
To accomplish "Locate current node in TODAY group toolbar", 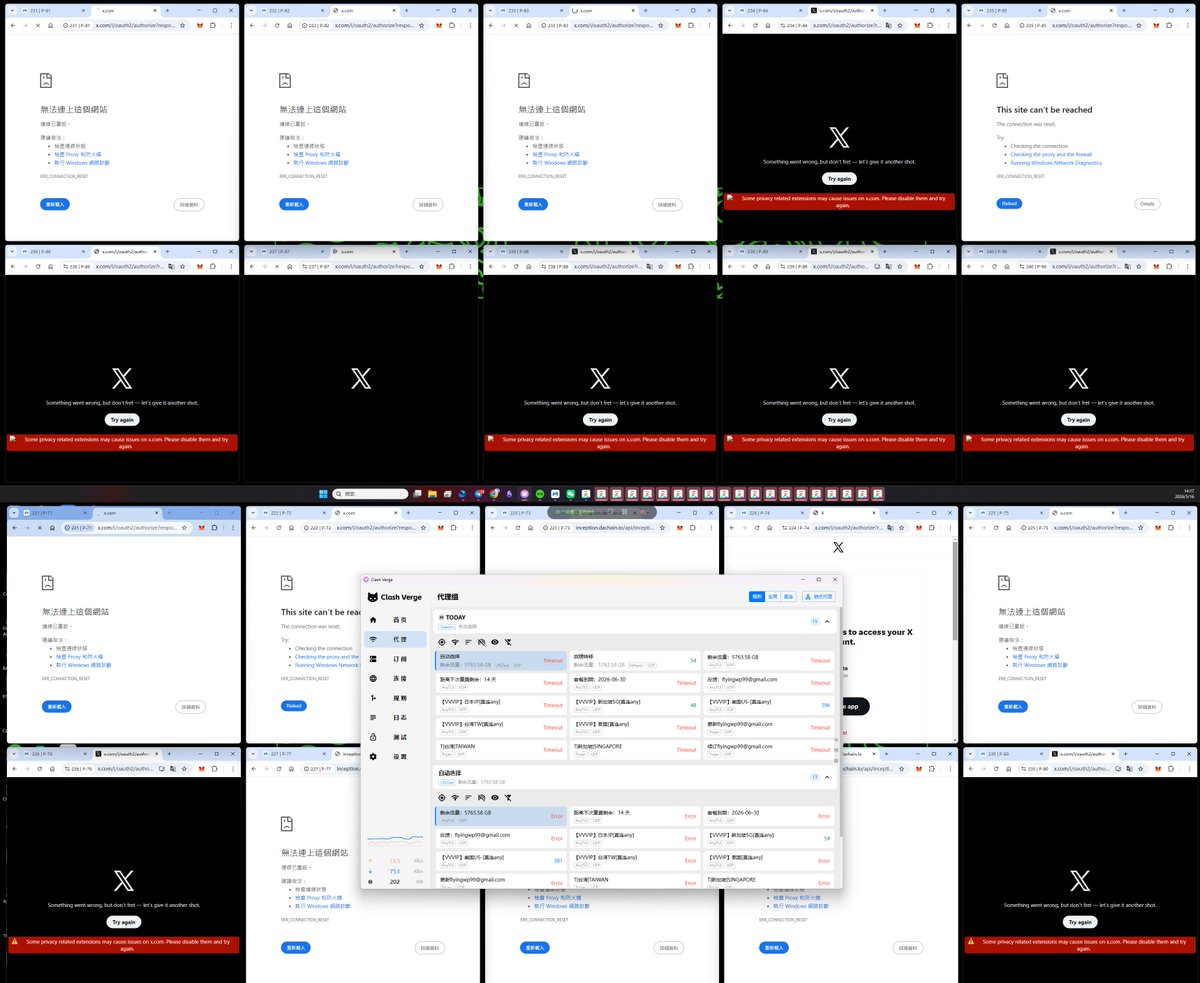I will [442, 641].
